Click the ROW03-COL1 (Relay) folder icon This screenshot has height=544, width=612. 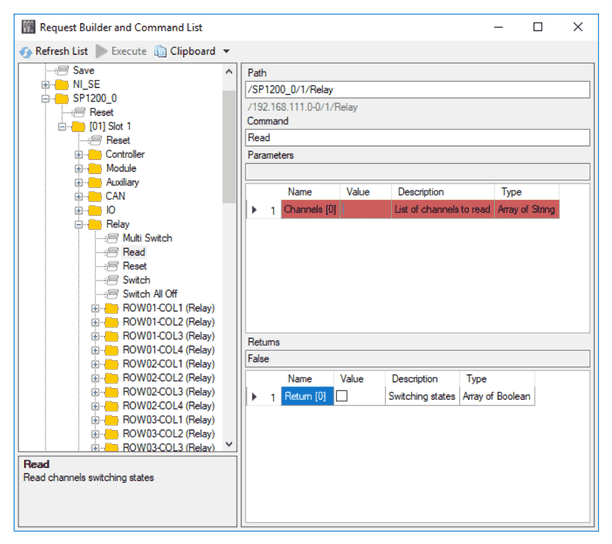click(112, 420)
